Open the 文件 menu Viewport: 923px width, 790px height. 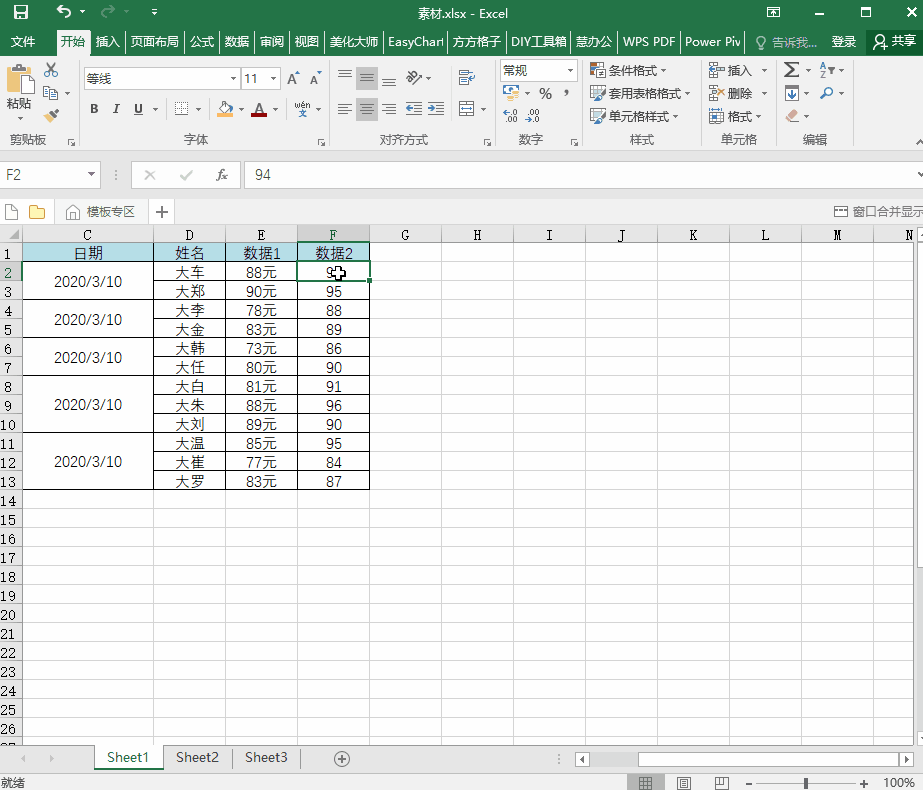[23, 42]
